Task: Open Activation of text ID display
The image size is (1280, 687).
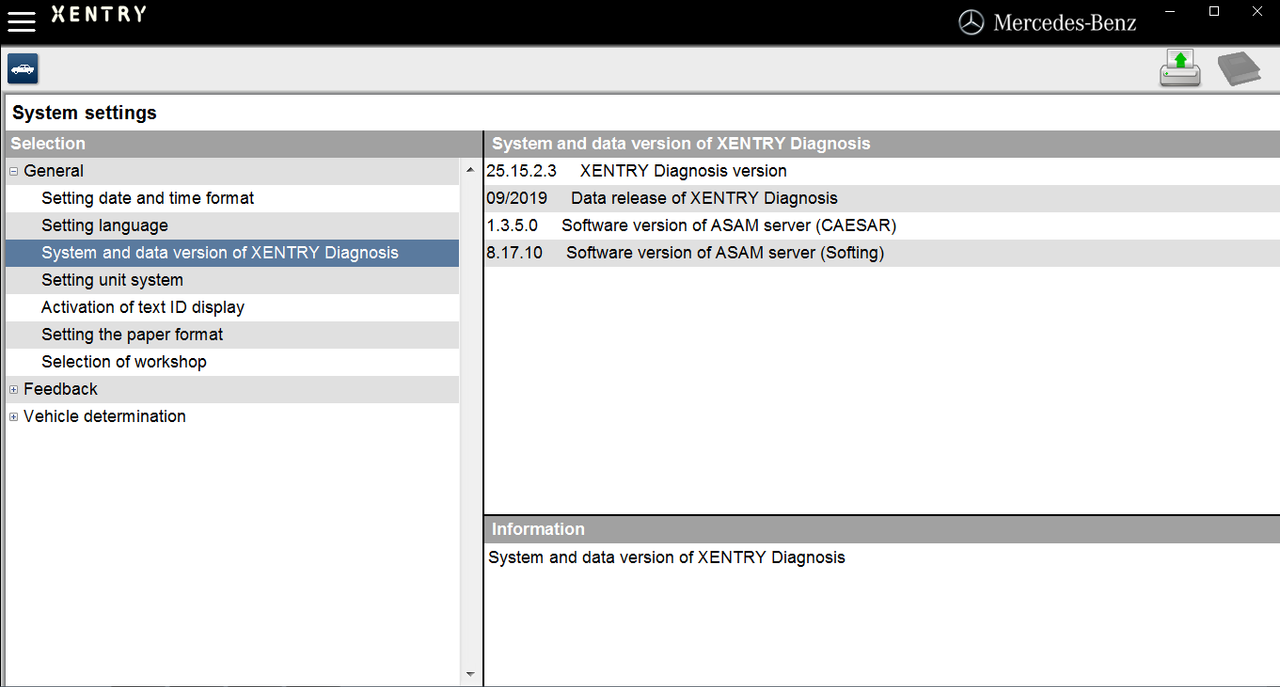Action: pos(232,307)
